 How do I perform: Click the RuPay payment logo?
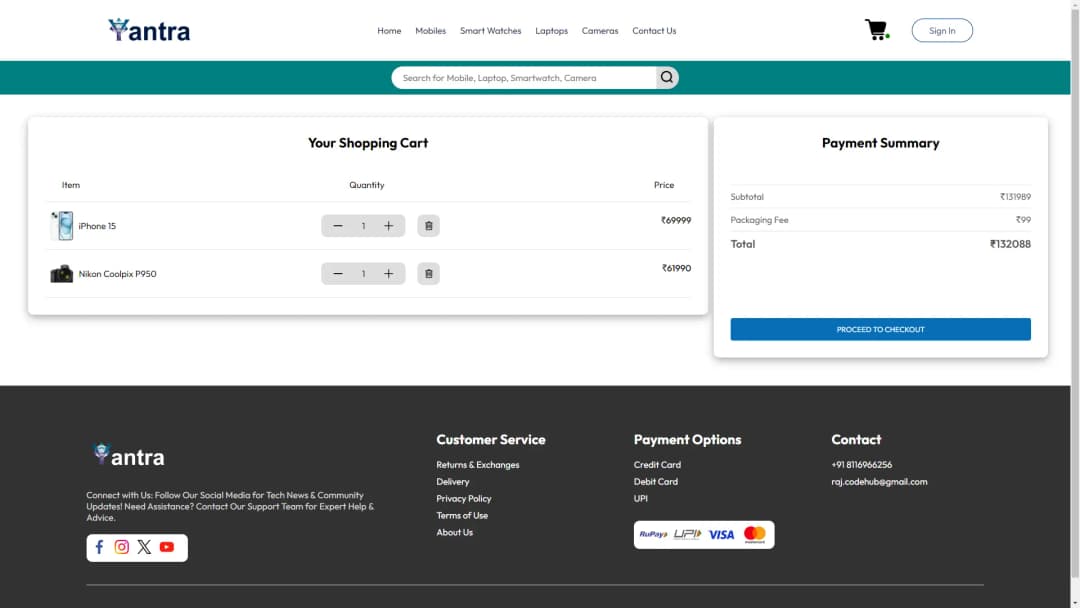(x=653, y=534)
